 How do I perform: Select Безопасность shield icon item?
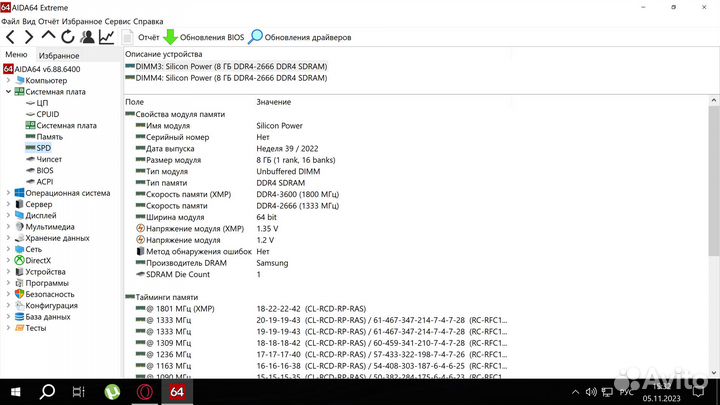tap(44, 294)
